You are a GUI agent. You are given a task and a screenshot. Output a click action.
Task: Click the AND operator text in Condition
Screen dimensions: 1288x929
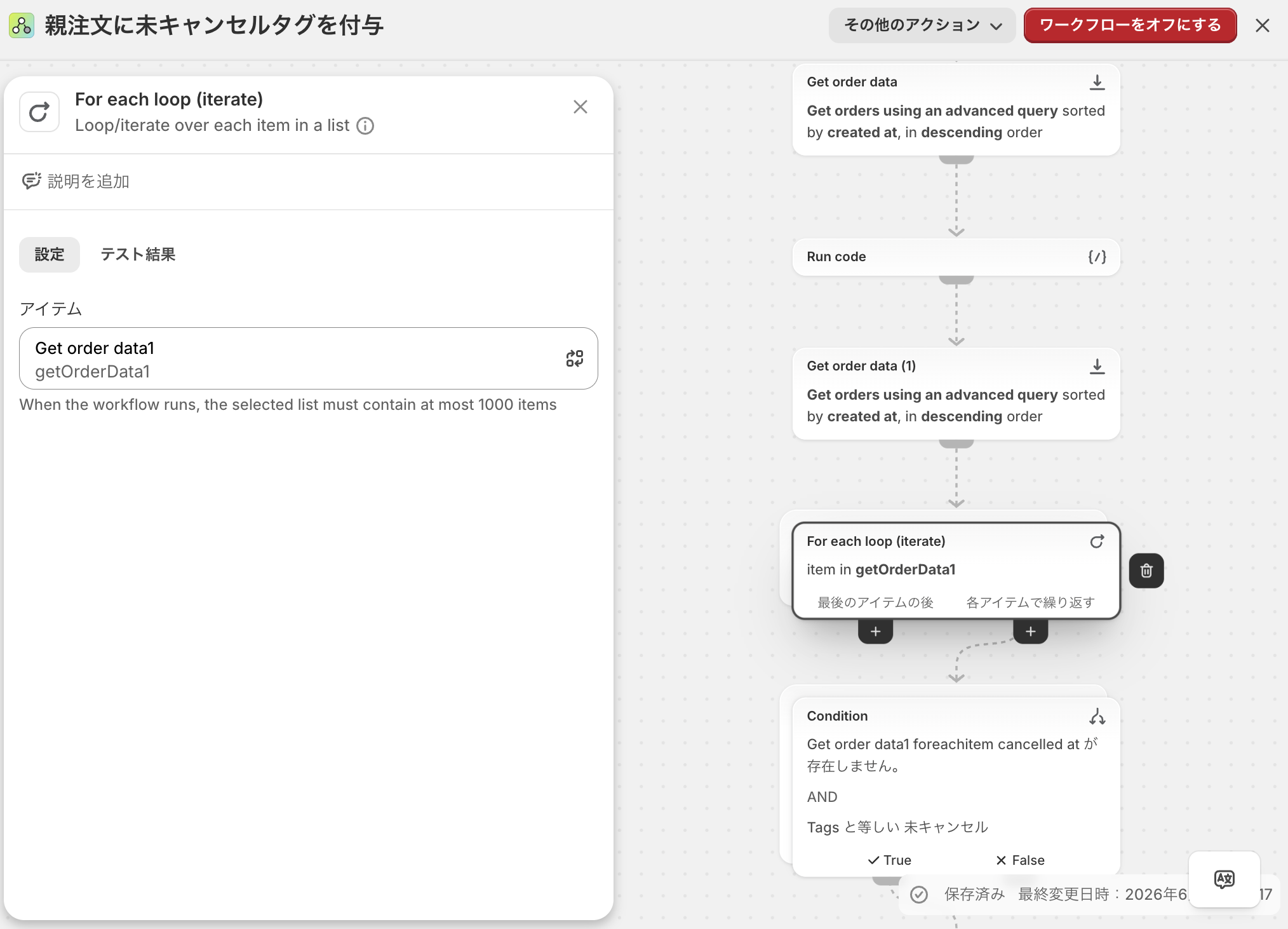pyautogui.click(x=822, y=797)
